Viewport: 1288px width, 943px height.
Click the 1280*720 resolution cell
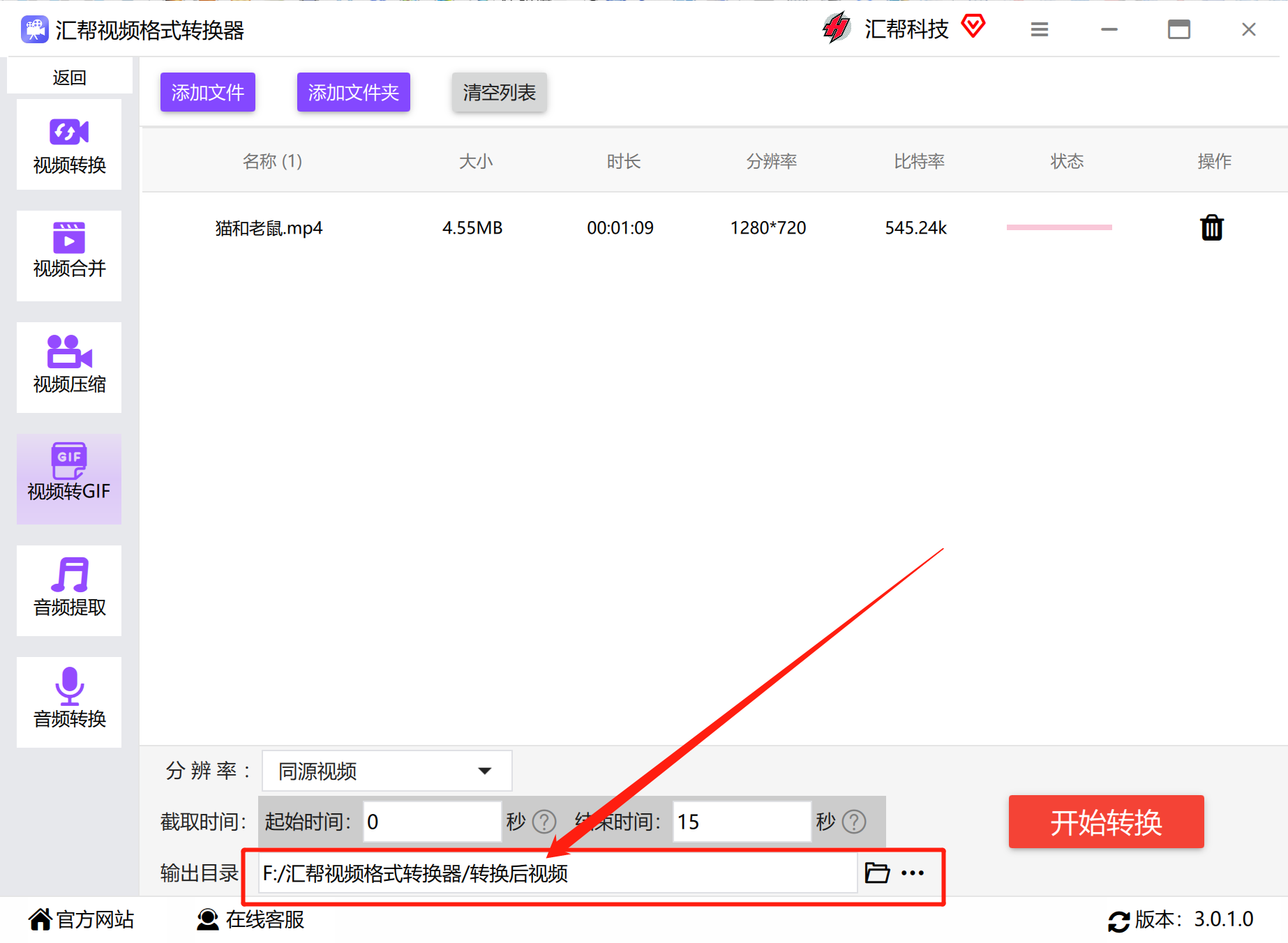(768, 228)
